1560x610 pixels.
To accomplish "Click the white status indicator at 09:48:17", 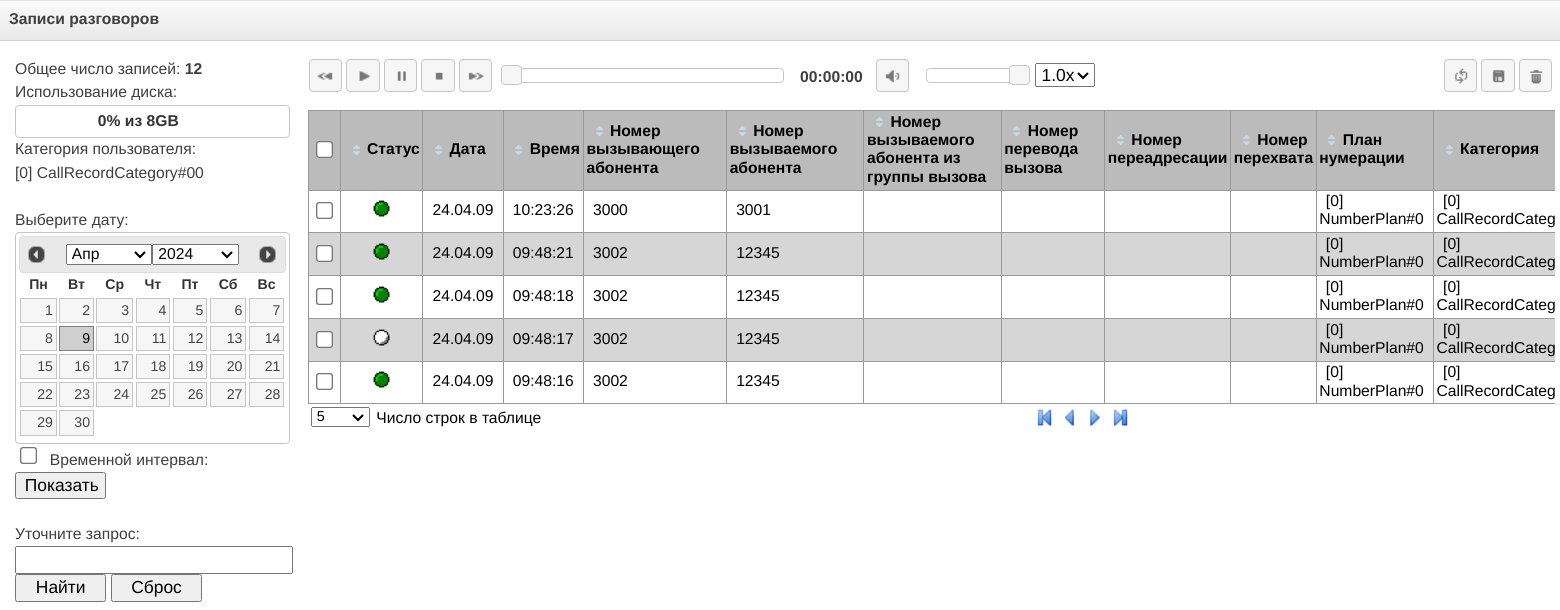I will pyautogui.click(x=381, y=338).
